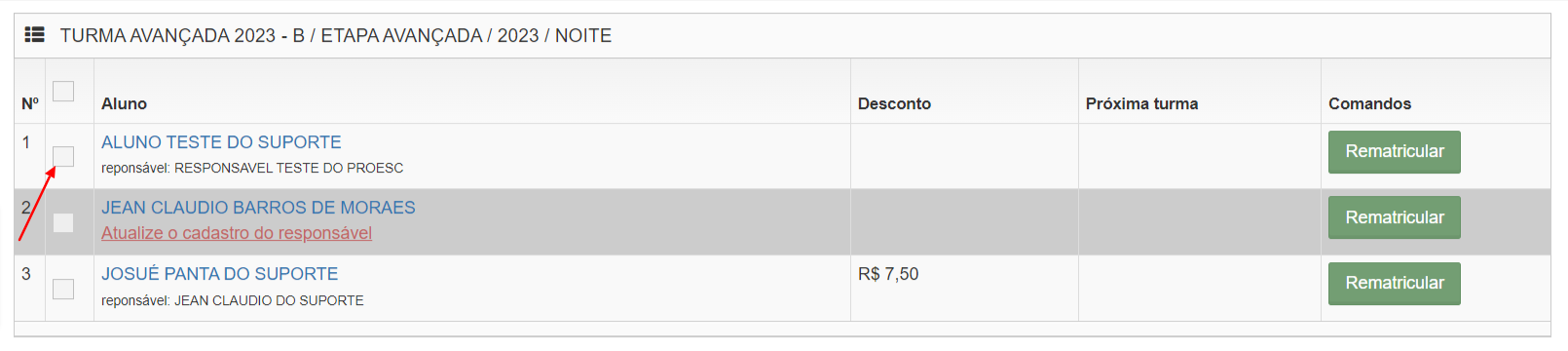Click the list icon beside the class title
Image resolution: width=1568 pixels, height=351 pixels.
(34, 35)
